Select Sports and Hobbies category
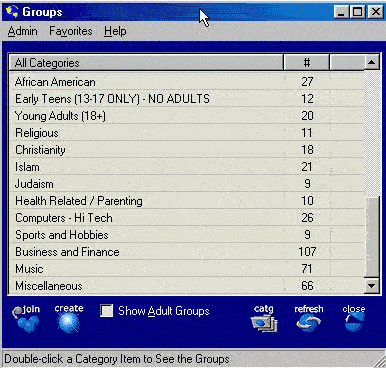The image size is (386, 368). click(x=187, y=235)
